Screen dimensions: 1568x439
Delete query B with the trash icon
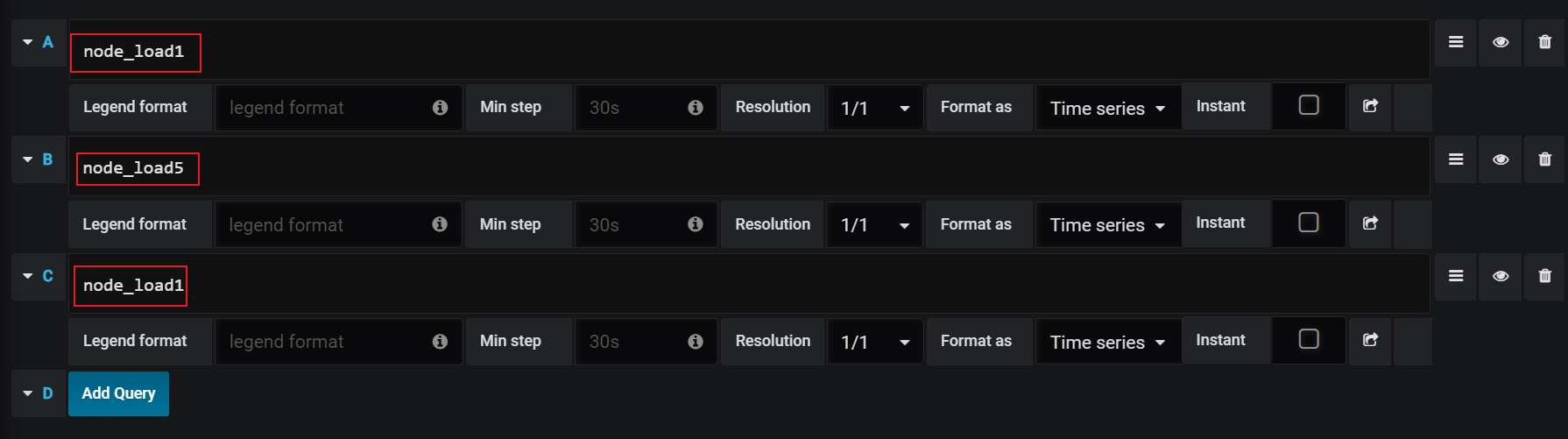pyautogui.click(x=1545, y=159)
